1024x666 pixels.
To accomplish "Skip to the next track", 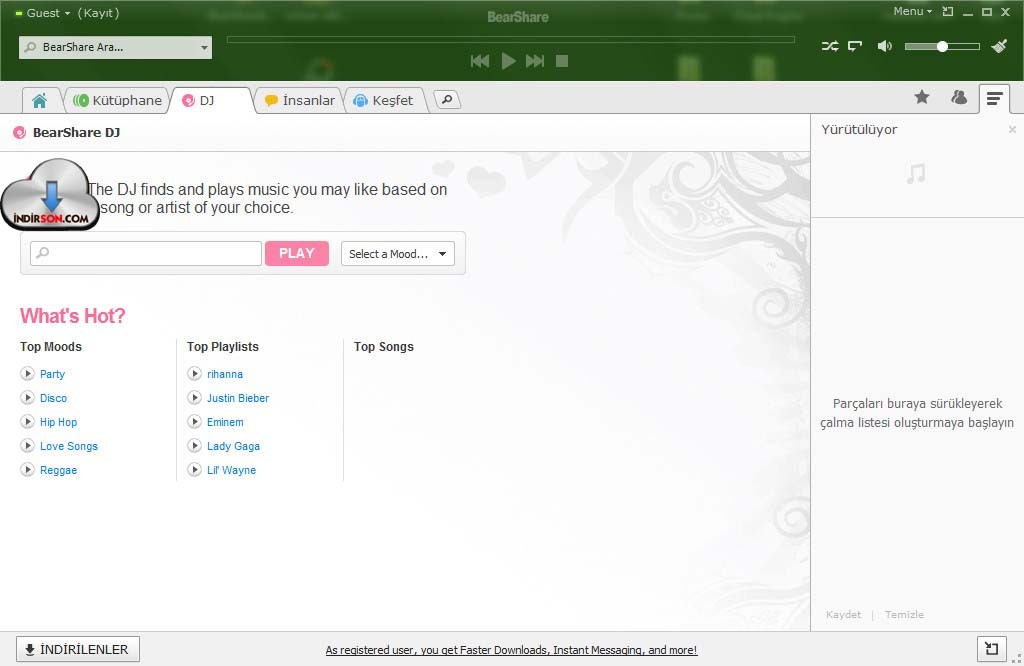I will (535, 61).
